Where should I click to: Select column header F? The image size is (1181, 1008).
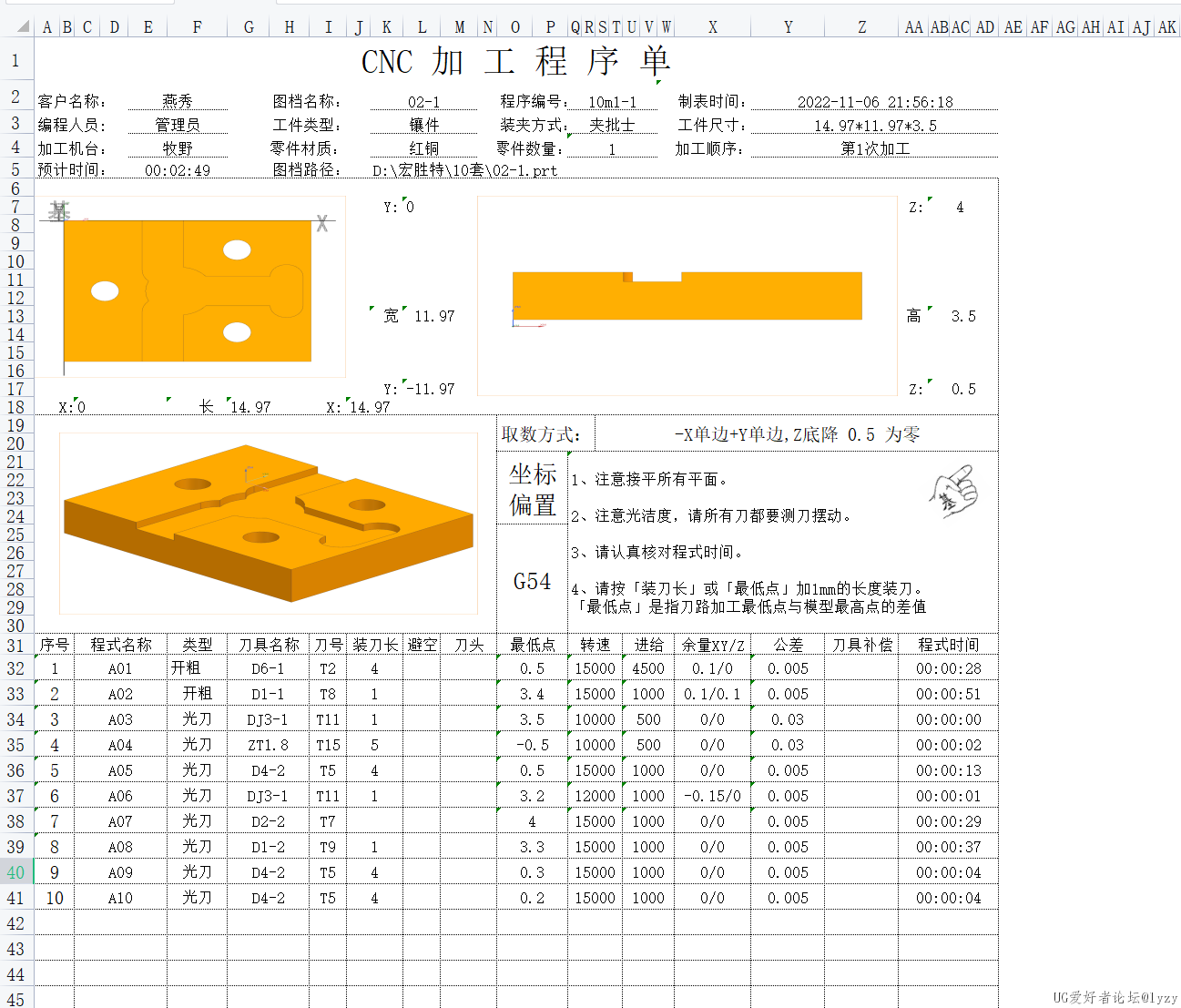[197, 27]
